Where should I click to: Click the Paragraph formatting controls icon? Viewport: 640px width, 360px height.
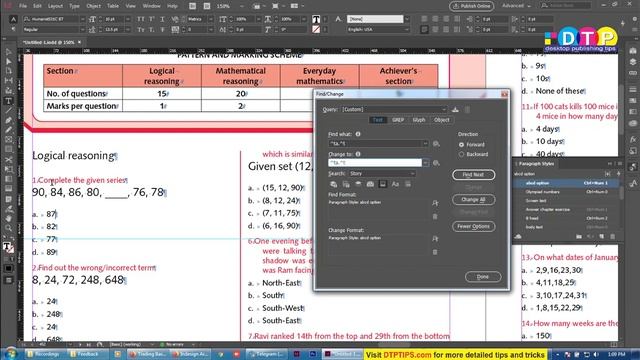(x=13, y=29)
